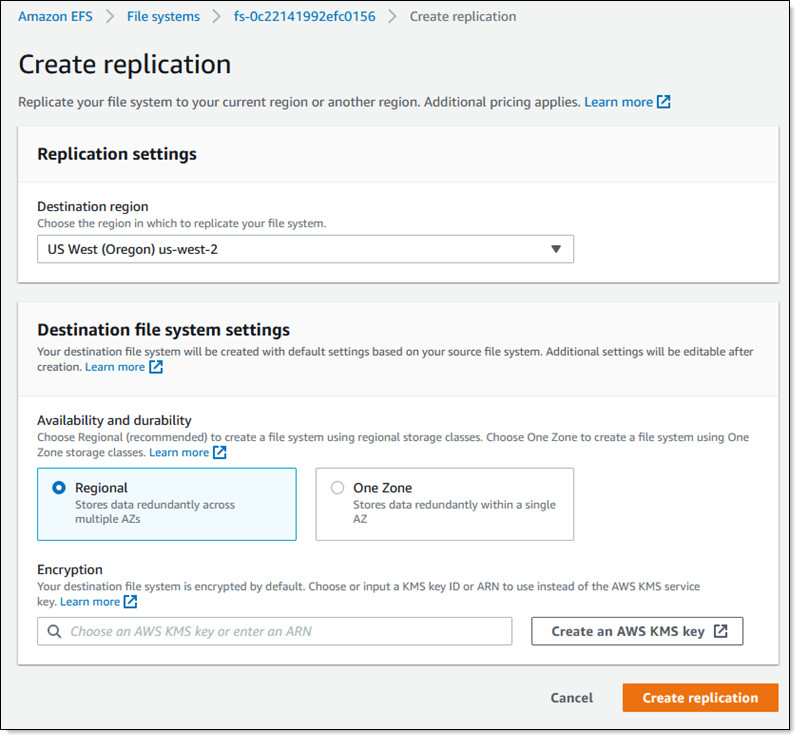Click the search magnifier in KMS key field

point(55,632)
